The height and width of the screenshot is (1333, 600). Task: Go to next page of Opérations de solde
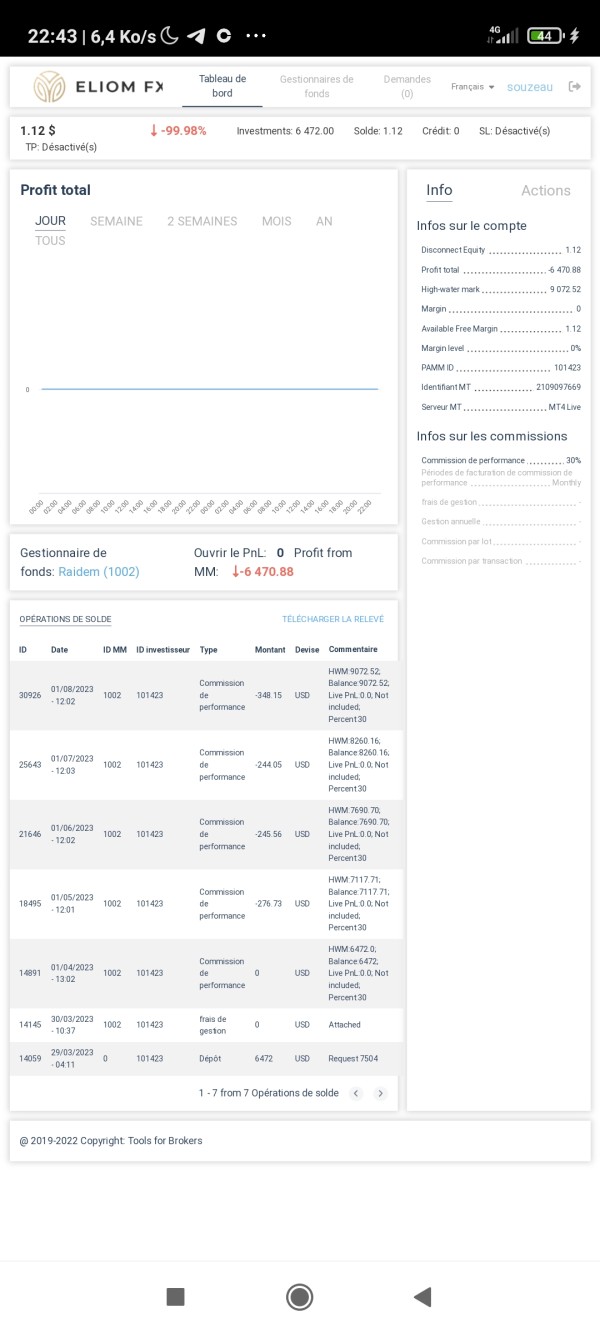point(380,1093)
